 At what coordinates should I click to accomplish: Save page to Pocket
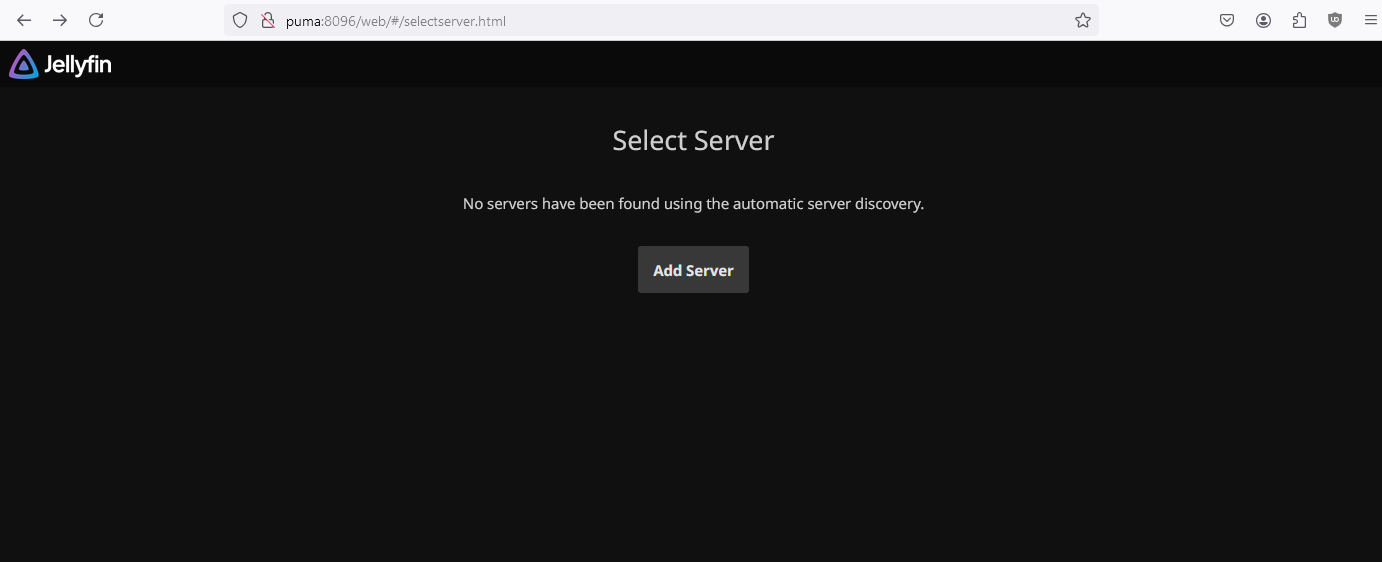1227,20
